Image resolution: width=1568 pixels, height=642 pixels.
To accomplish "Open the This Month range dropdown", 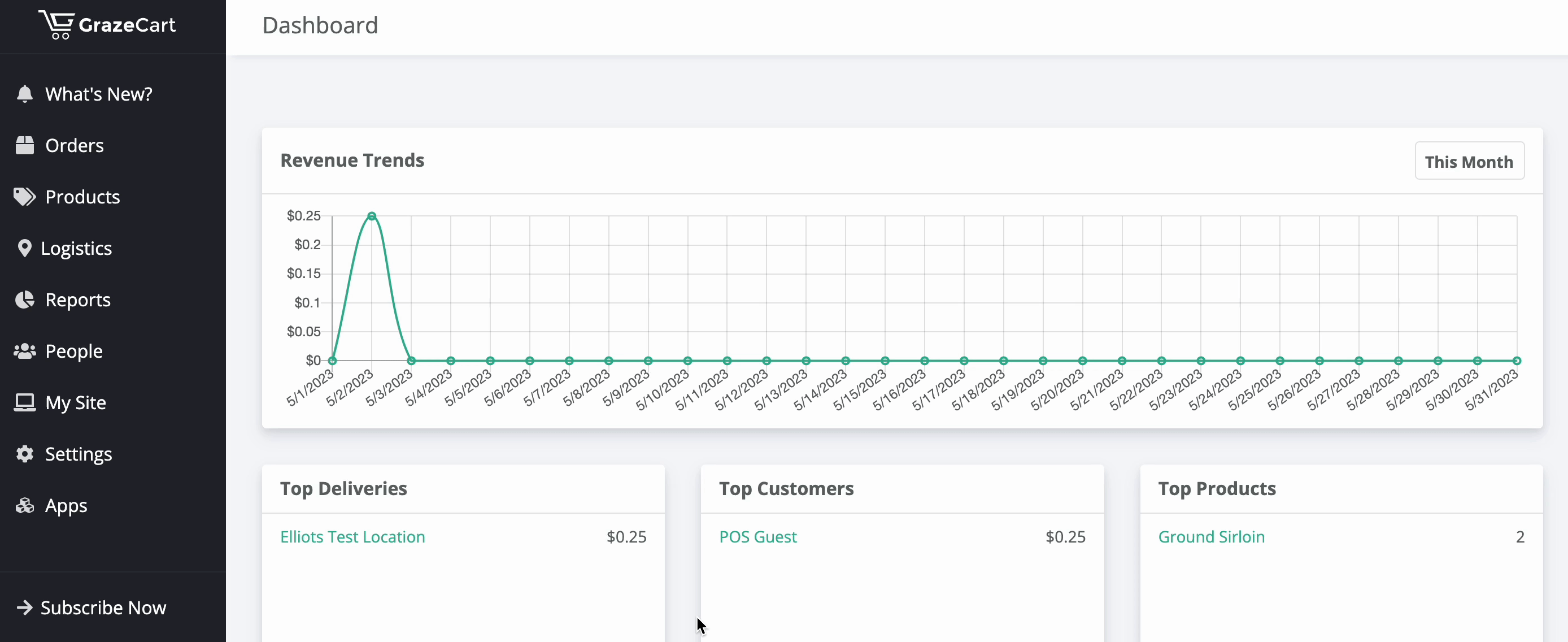I will click(x=1469, y=162).
